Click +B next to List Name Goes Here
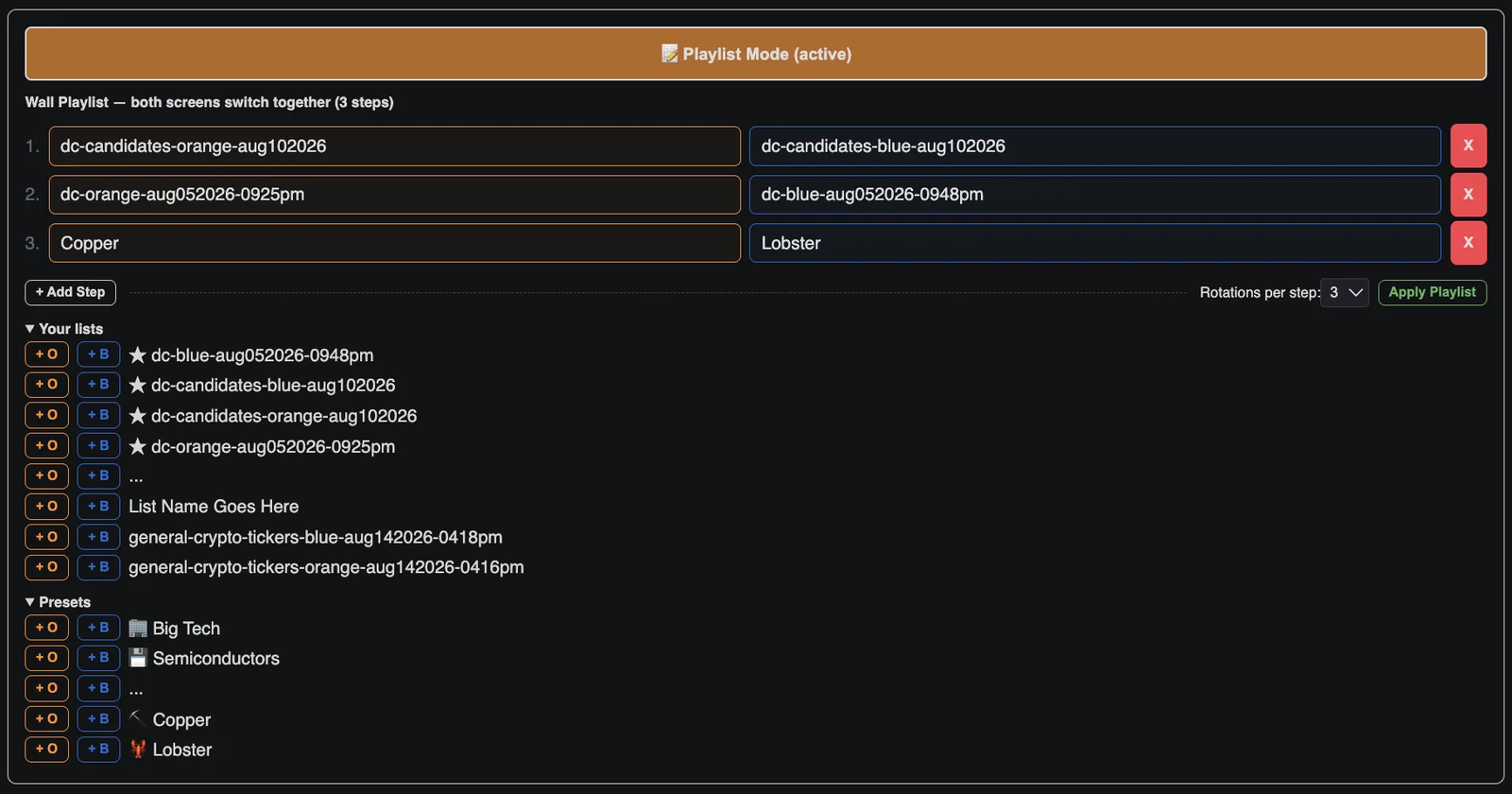The height and width of the screenshot is (794, 1512). 98,506
